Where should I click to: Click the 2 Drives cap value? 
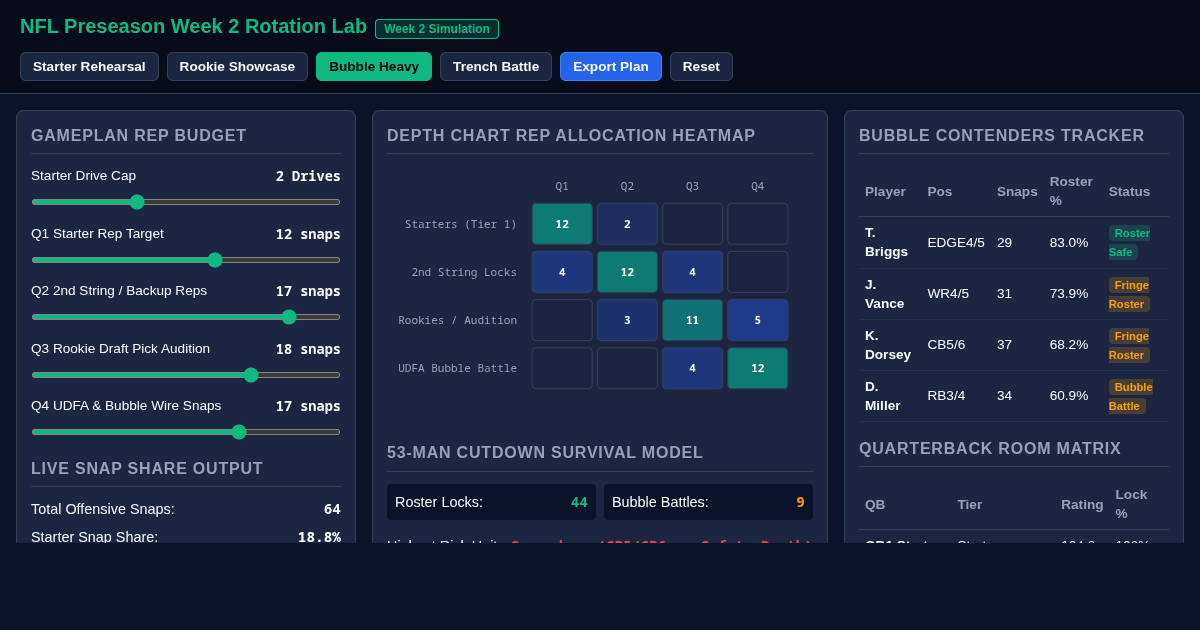pyautogui.click(x=308, y=176)
